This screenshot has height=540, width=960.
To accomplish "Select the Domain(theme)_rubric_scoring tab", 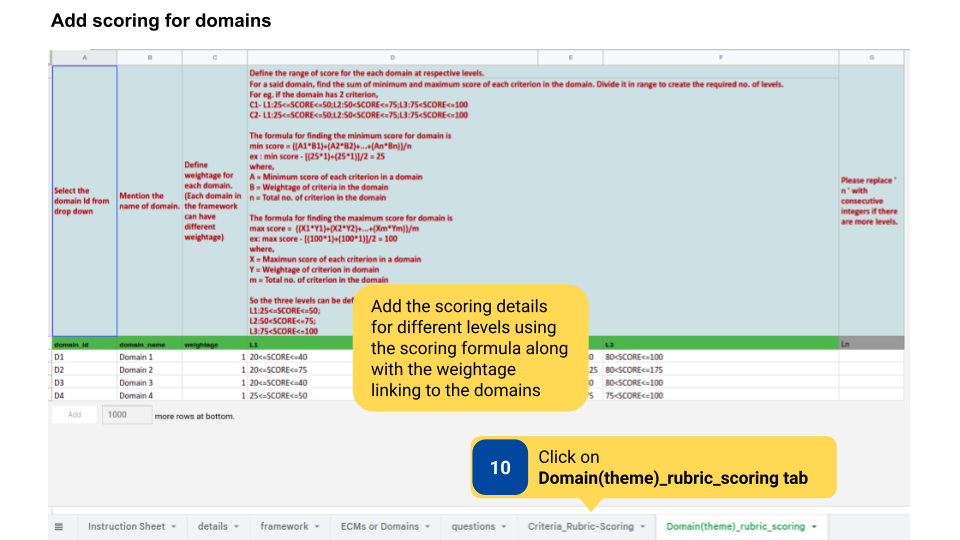I will click(x=735, y=526).
